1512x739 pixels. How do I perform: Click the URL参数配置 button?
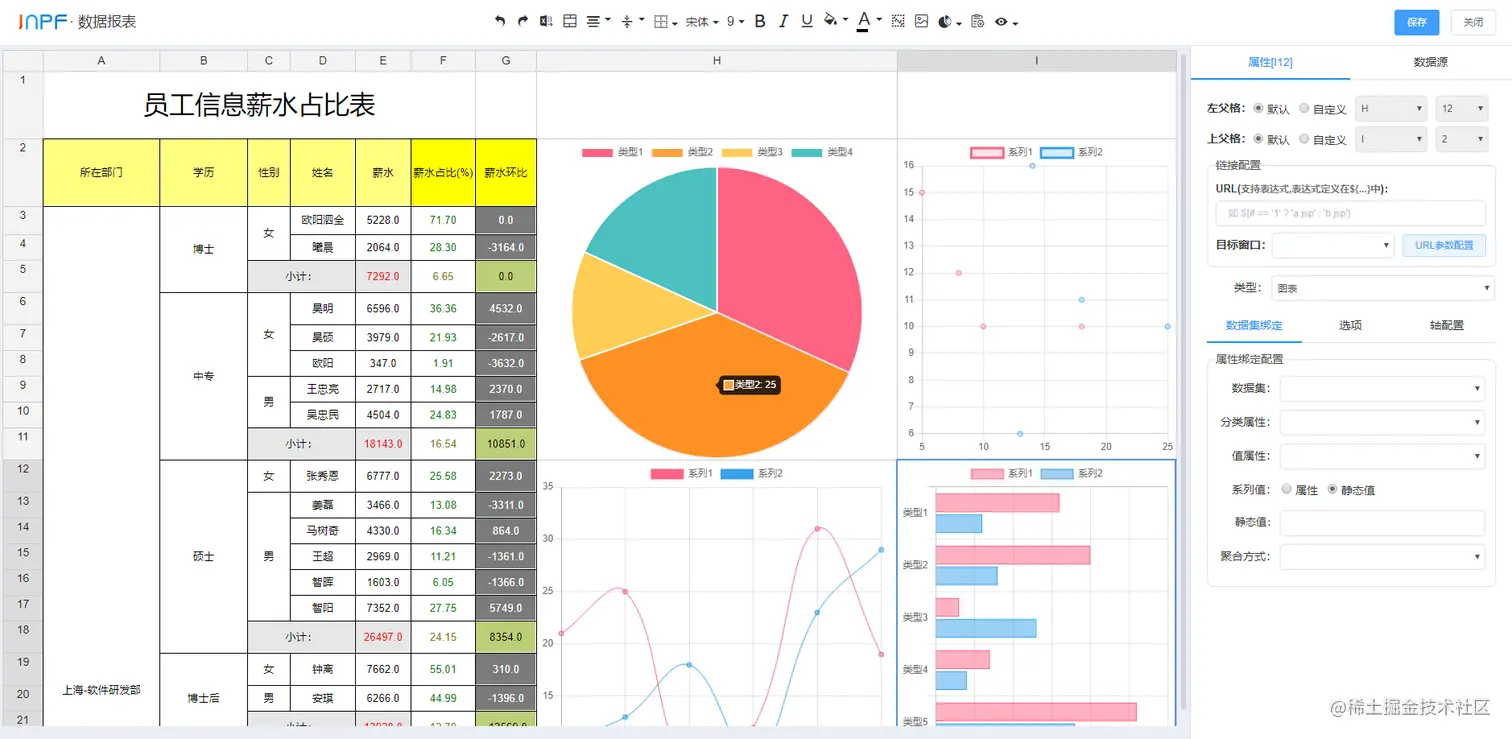(x=1443, y=245)
